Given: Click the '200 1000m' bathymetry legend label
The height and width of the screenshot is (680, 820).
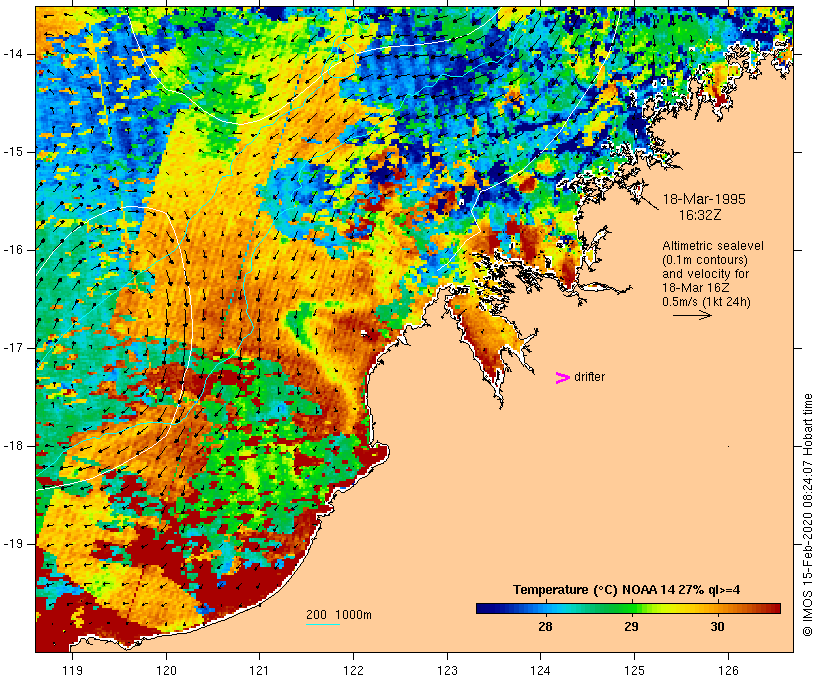Looking at the screenshot, I should tap(339, 615).
